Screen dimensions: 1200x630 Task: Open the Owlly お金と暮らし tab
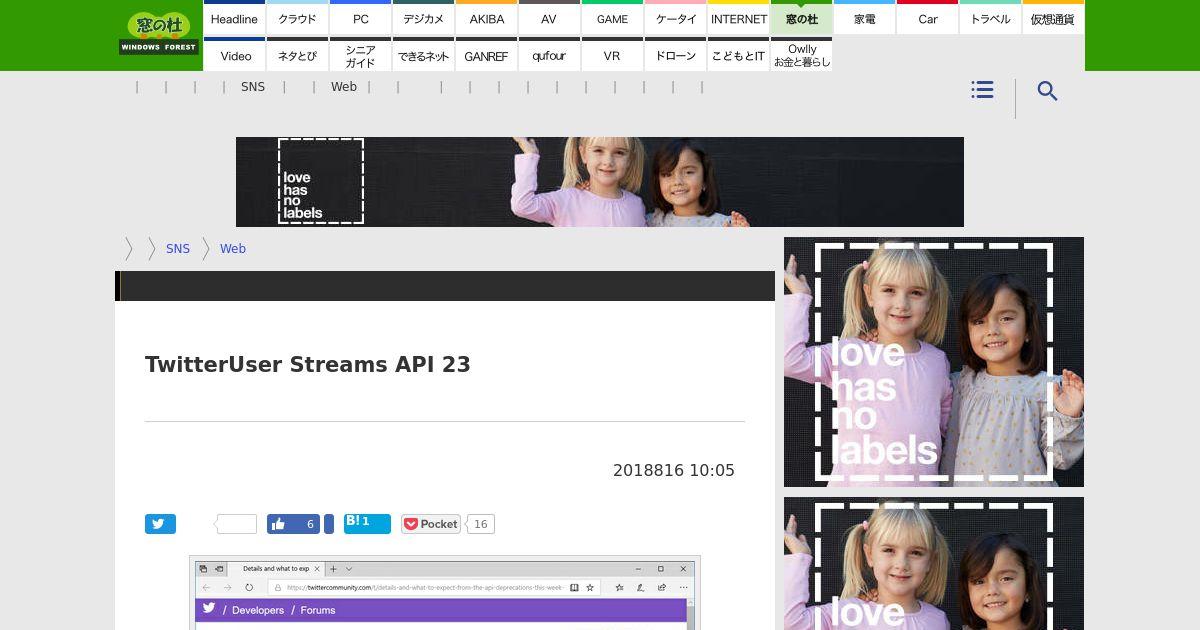pyautogui.click(x=801, y=55)
